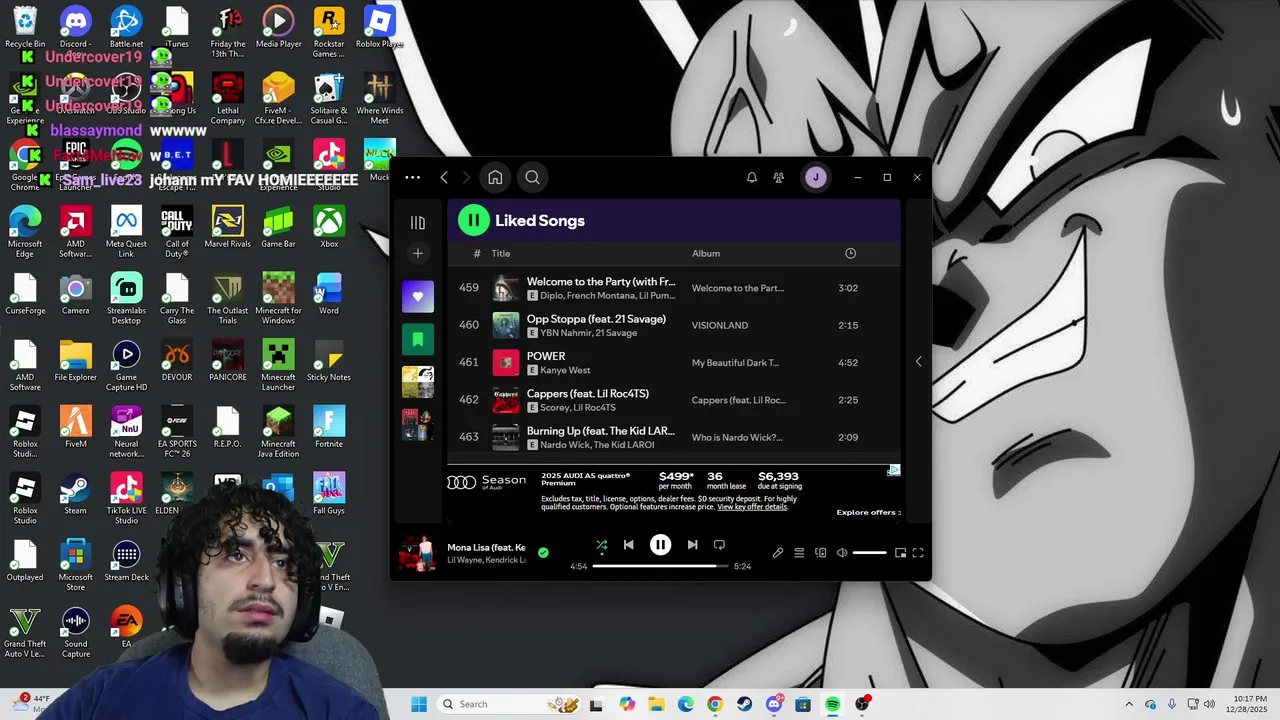Image resolution: width=1280 pixels, height=720 pixels.
Task: Open the green bookmark Your Episodes item
Action: coord(418,340)
